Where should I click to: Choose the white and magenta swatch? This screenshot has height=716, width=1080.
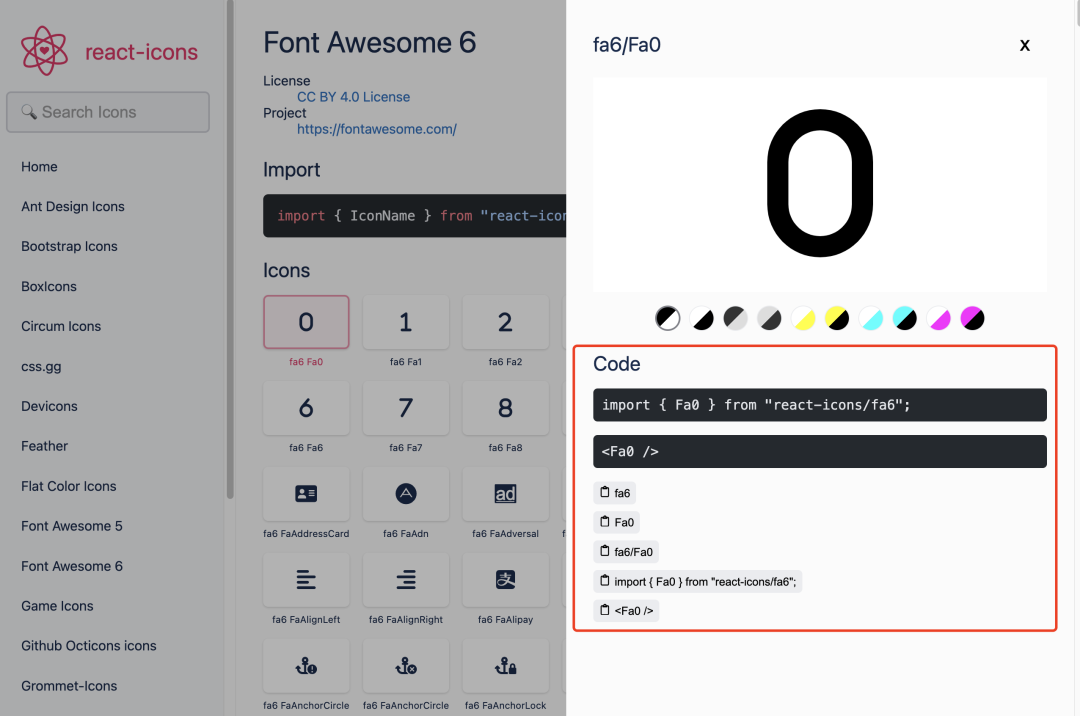938,318
